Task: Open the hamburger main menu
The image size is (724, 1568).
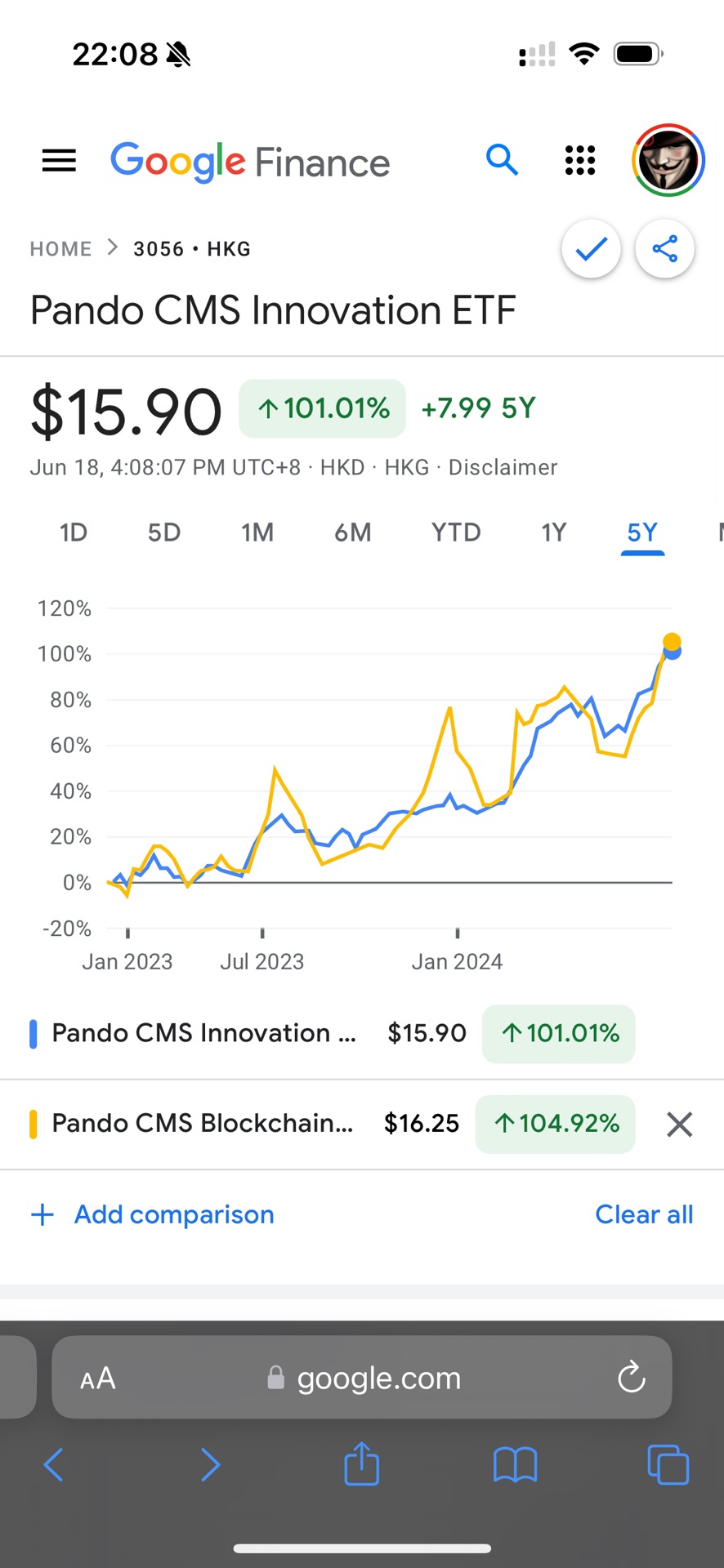Action: [x=59, y=161]
